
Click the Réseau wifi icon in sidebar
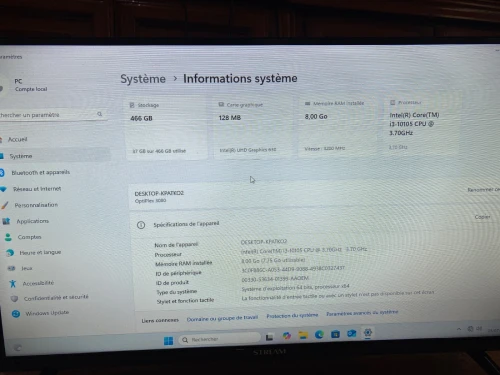[x=3, y=189]
